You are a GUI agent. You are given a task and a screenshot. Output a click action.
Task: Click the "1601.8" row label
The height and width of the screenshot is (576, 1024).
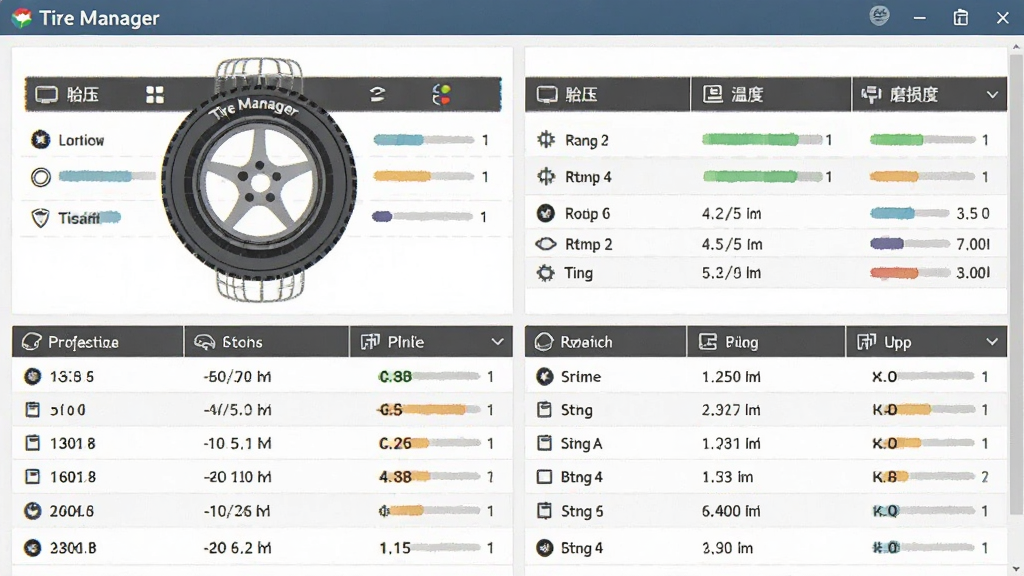point(72,477)
